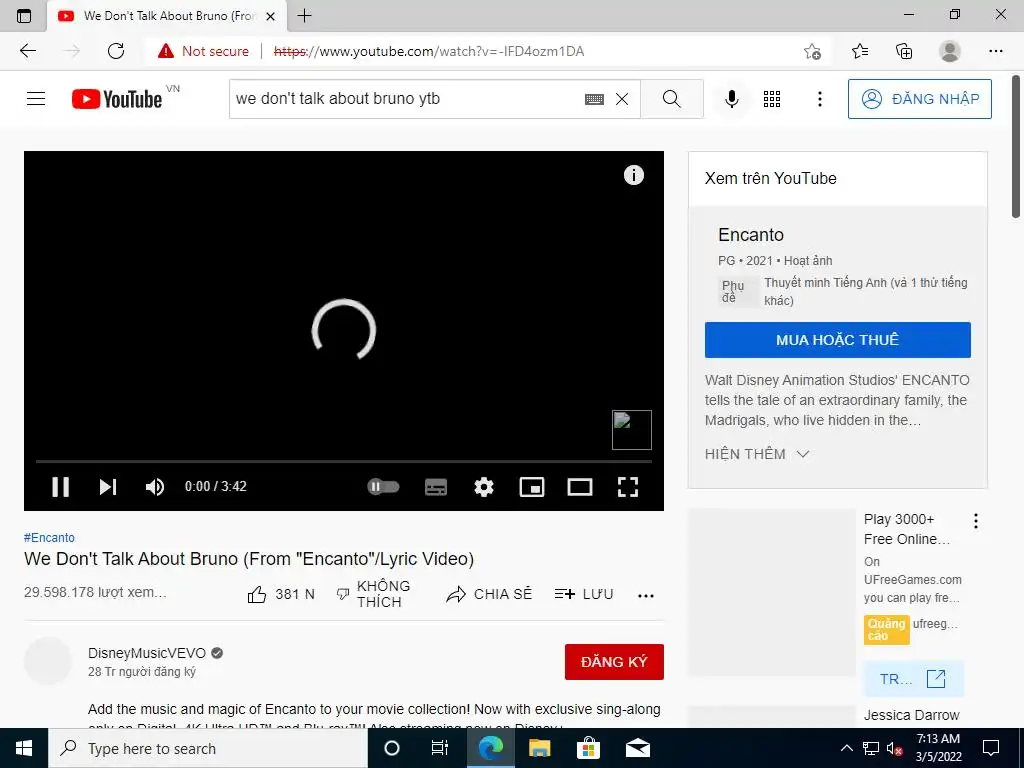Switch to miniplayer mode
The width and height of the screenshot is (1024, 768).
pyautogui.click(x=532, y=487)
